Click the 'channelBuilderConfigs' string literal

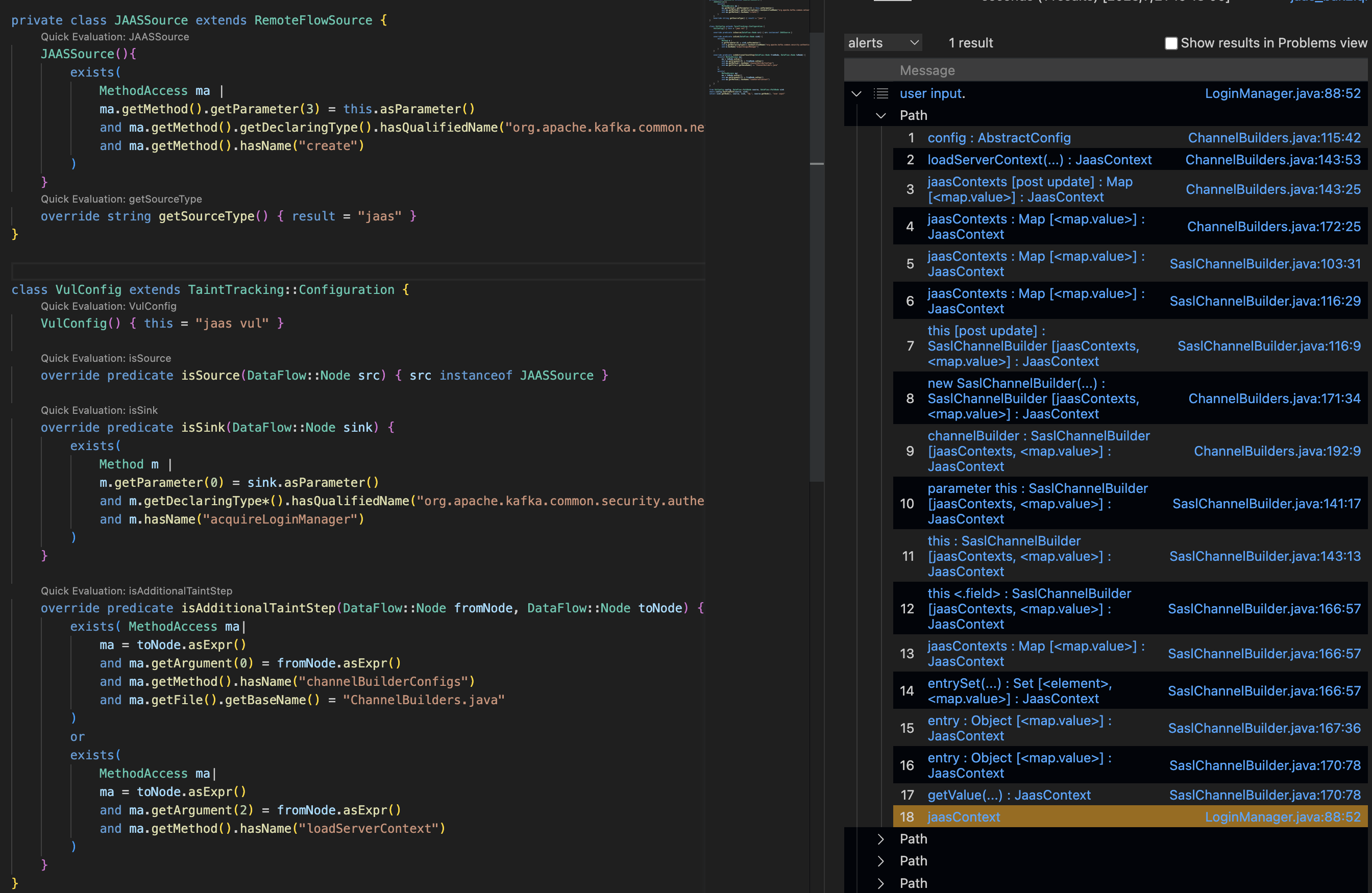pos(383,681)
